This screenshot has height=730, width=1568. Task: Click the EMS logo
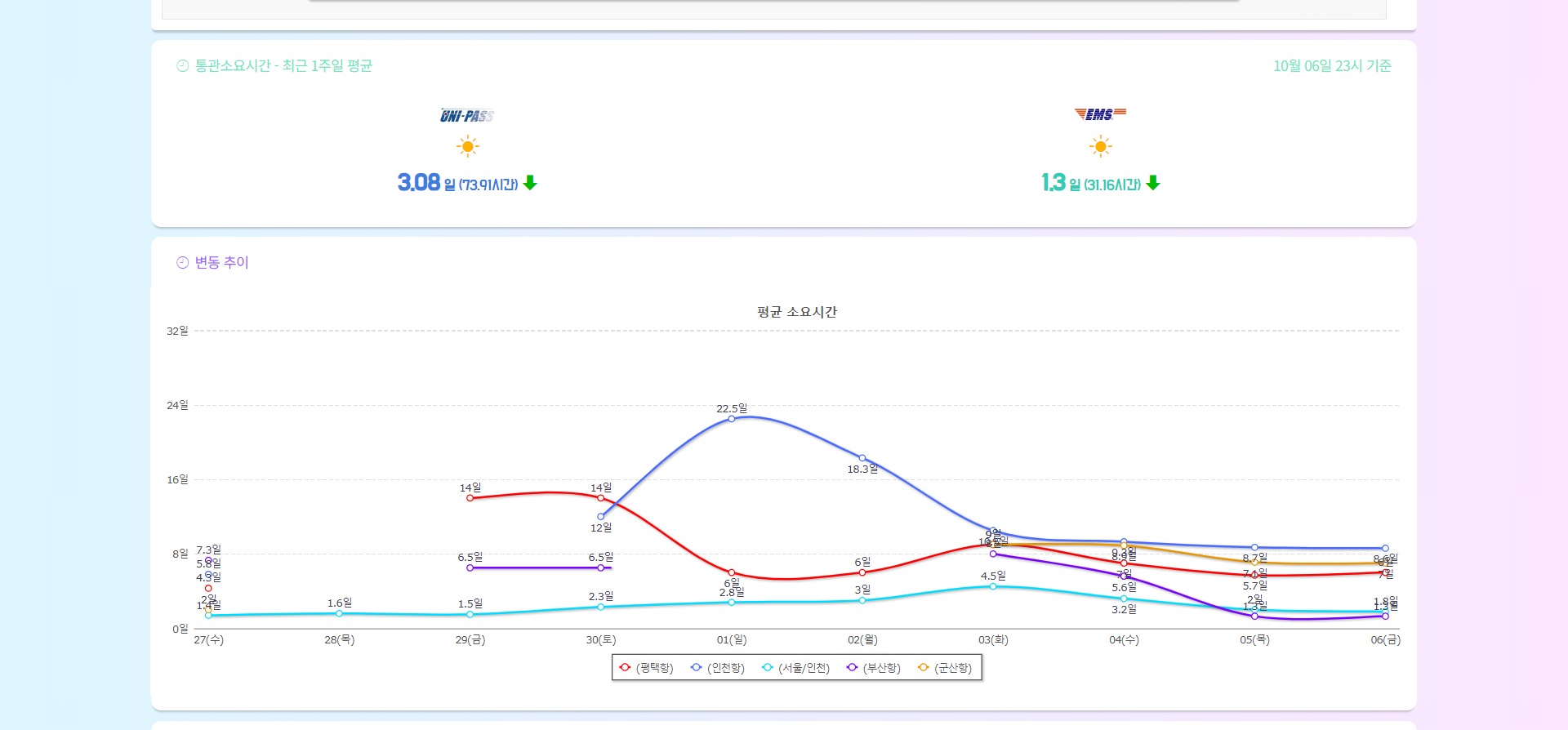click(1100, 114)
